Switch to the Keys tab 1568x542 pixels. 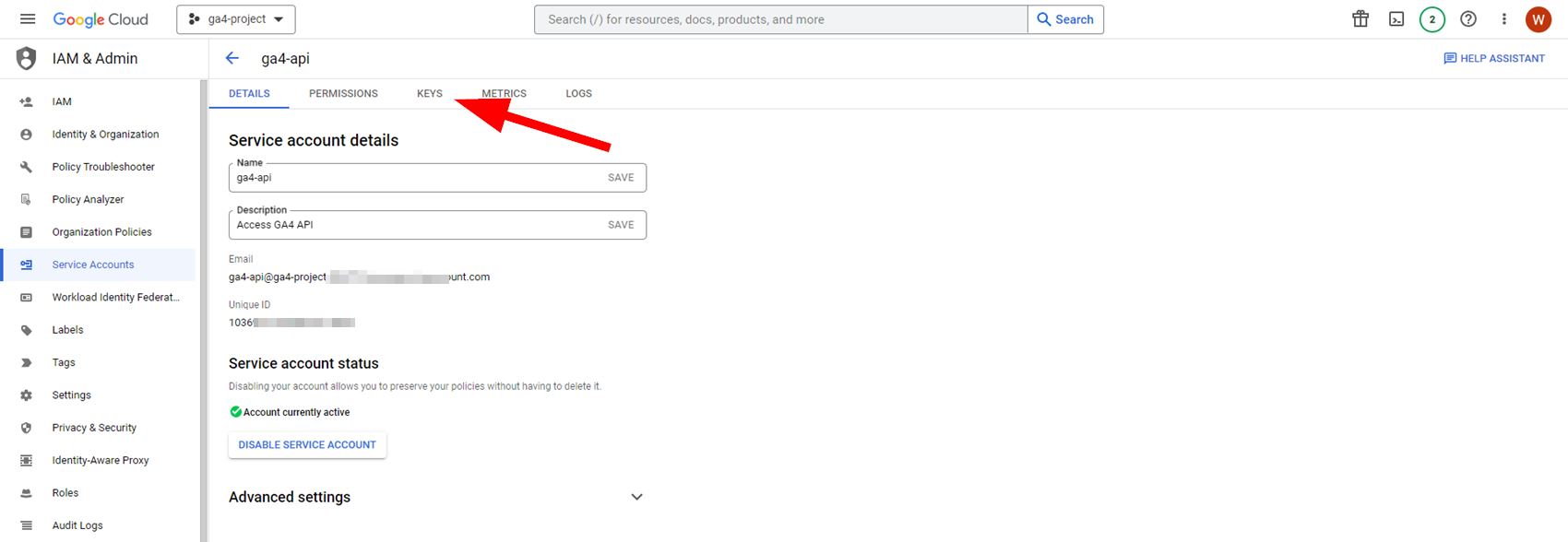tap(430, 94)
